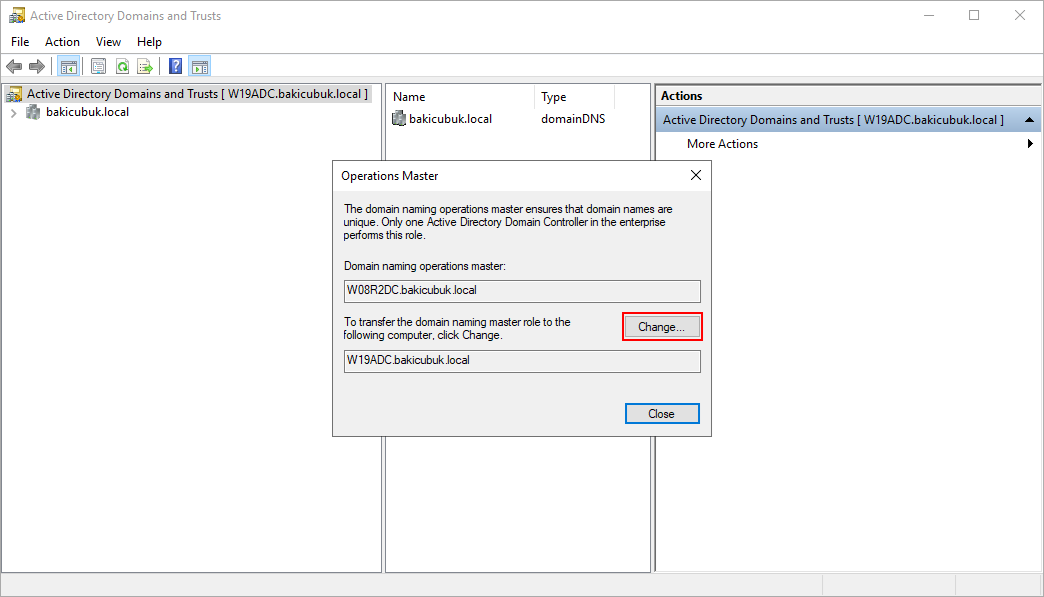Expand the More Actions submenu arrow
1044x597 pixels.
coord(1030,144)
